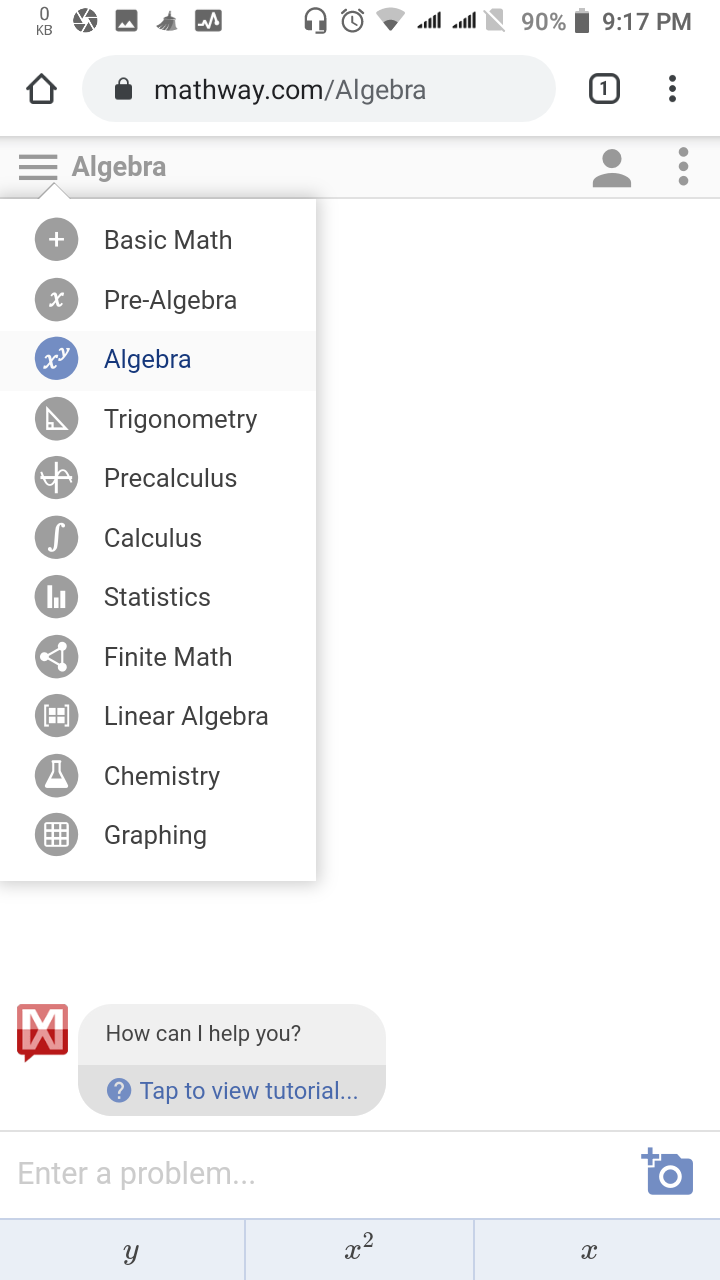Tap the camera photo upload icon

(668, 1172)
